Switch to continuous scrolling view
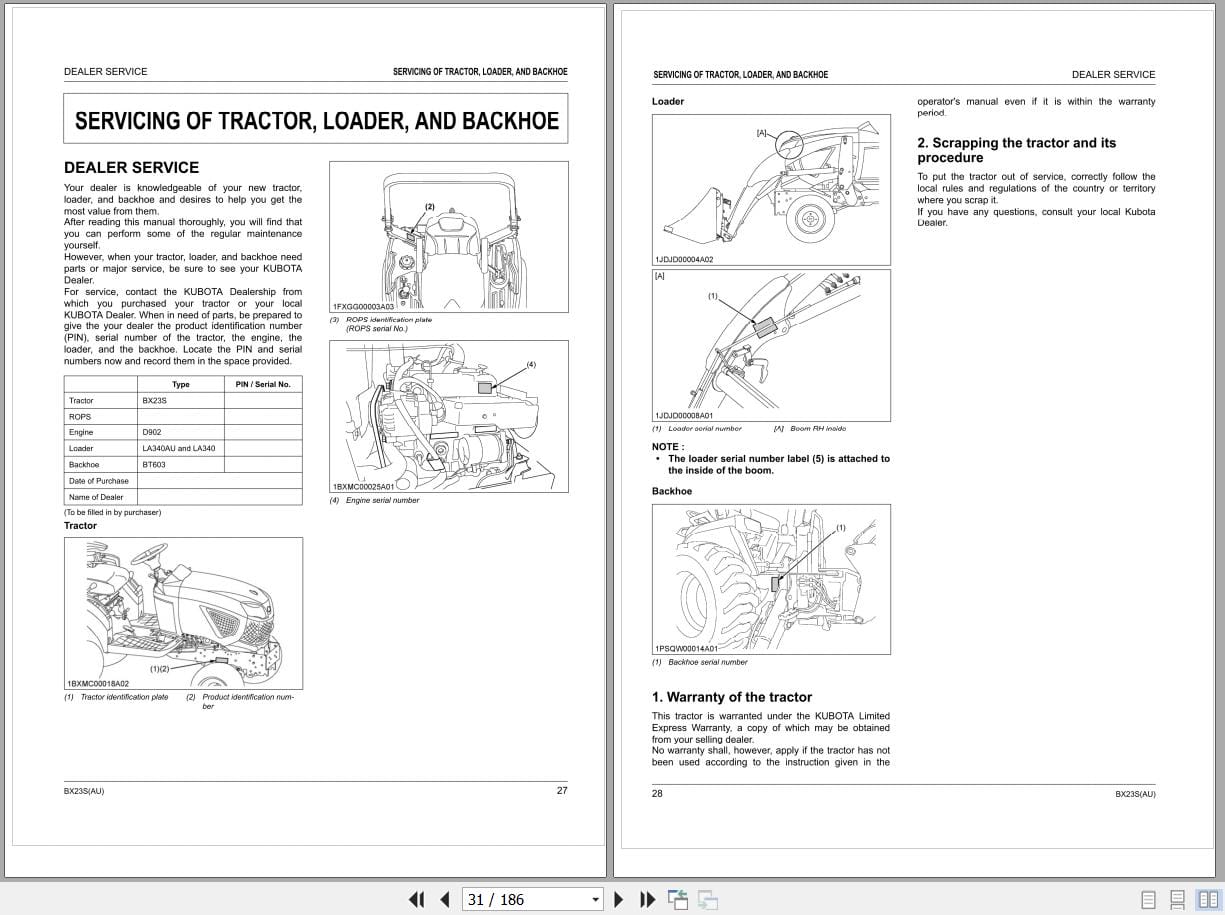The width and height of the screenshot is (1225, 915). tap(1178, 900)
